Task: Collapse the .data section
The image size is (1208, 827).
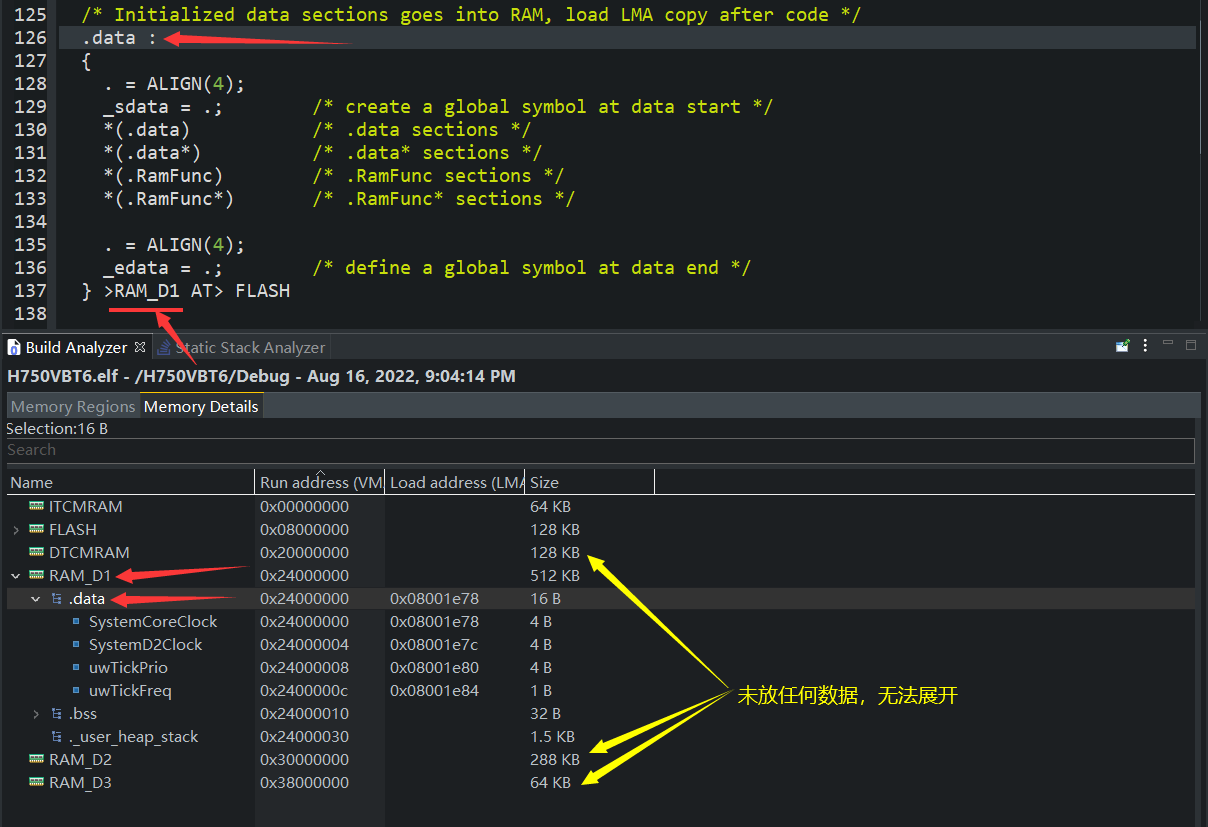Action: click(x=36, y=599)
